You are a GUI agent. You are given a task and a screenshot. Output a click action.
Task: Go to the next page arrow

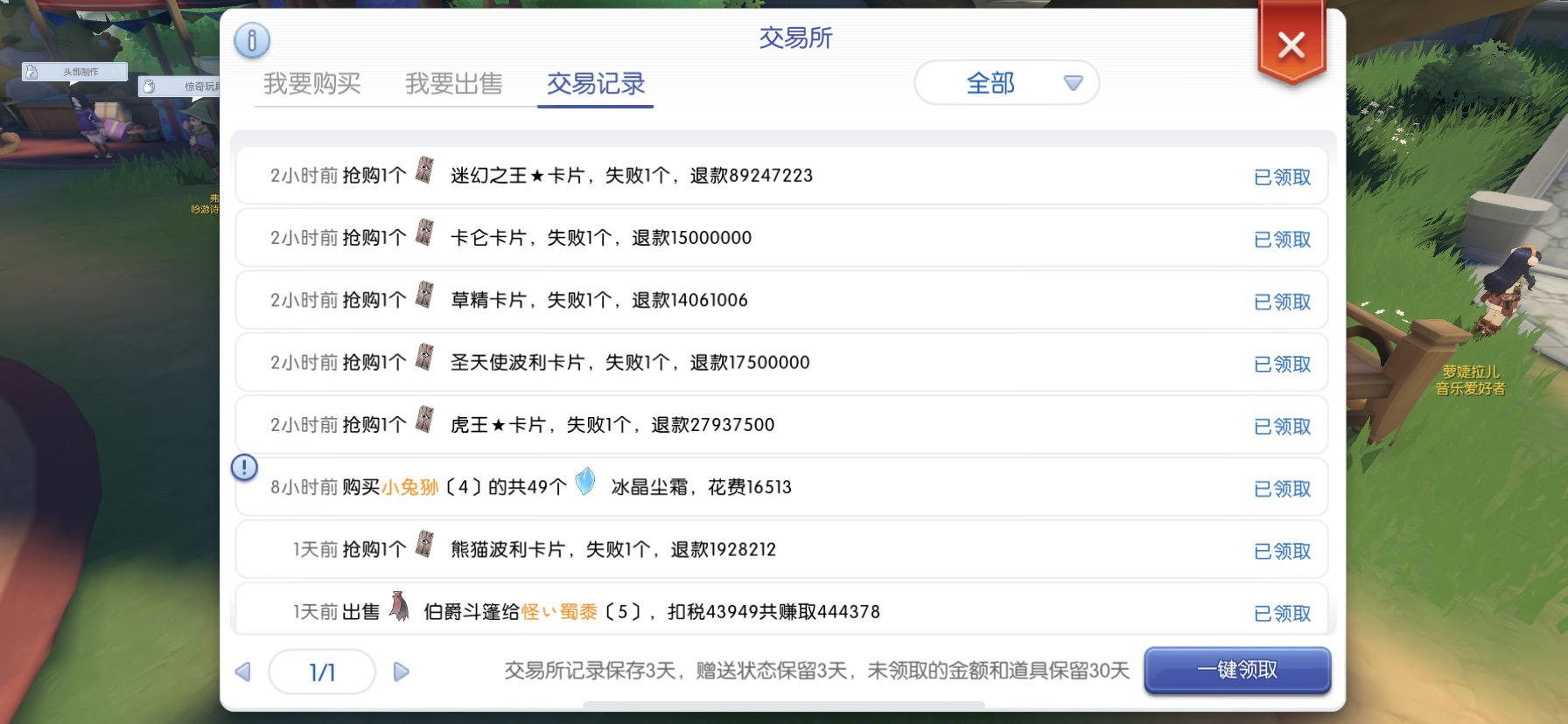pyautogui.click(x=401, y=672)
